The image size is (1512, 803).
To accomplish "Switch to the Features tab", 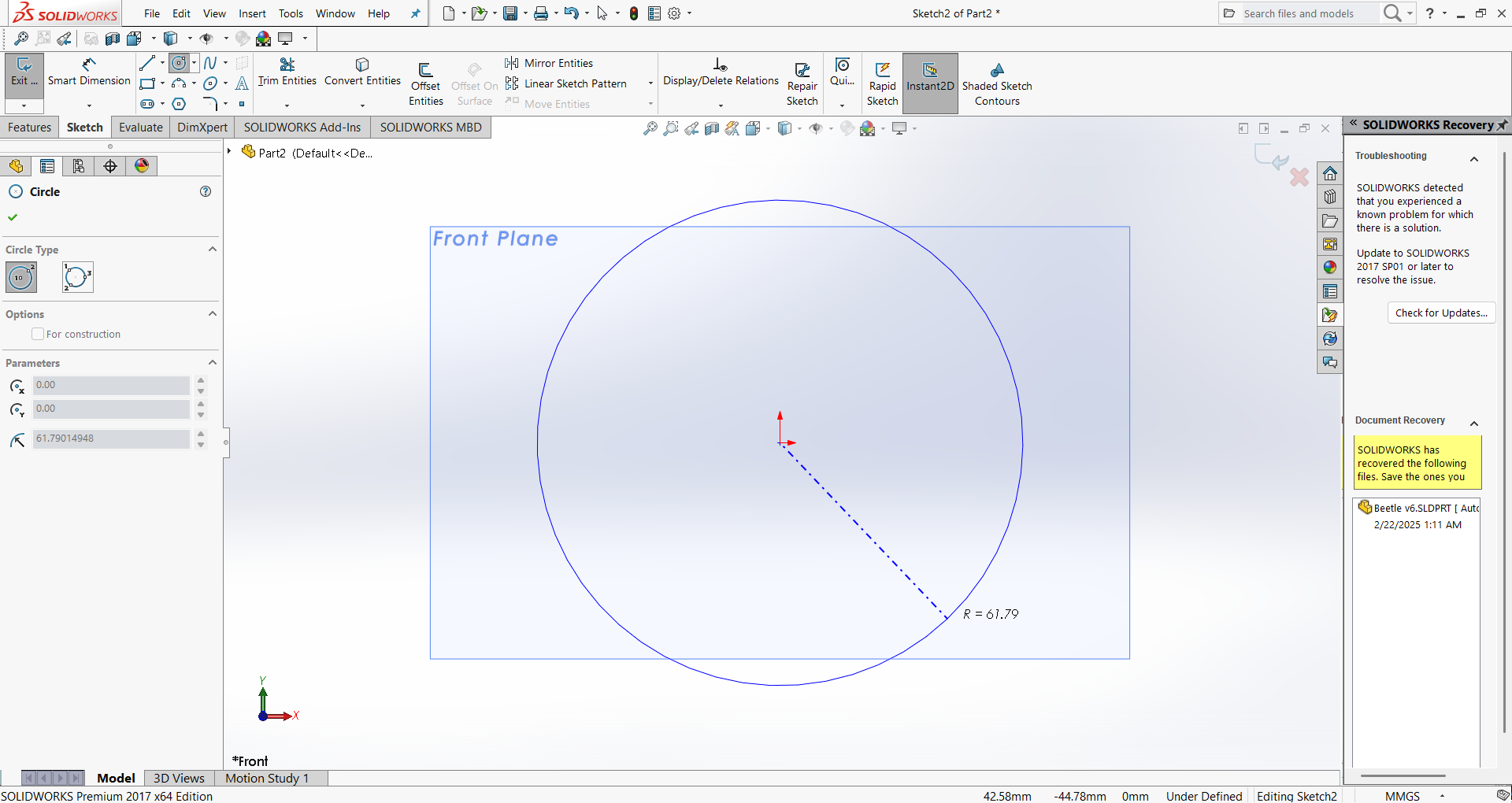I will (29, 128).
